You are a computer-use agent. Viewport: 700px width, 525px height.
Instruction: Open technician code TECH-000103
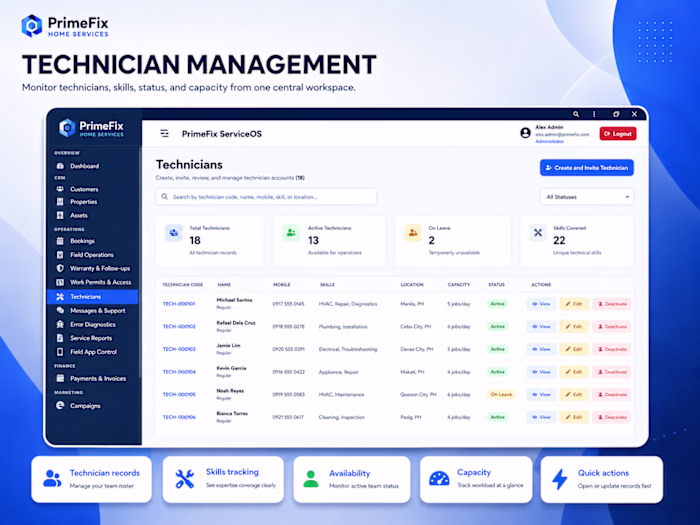tap(179, 349)
